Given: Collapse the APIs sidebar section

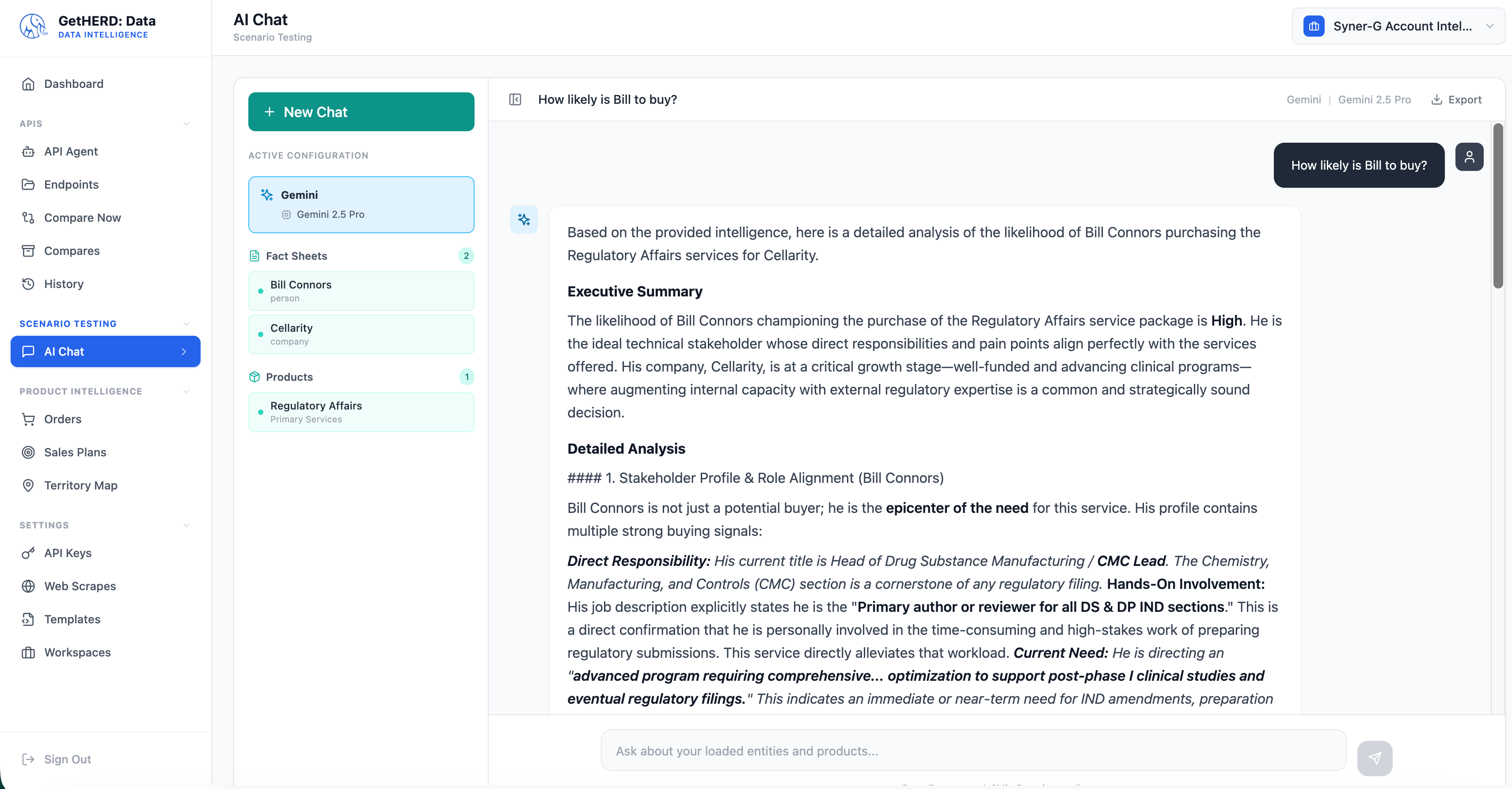Looking at the screenshot, I should click(186, 124).
